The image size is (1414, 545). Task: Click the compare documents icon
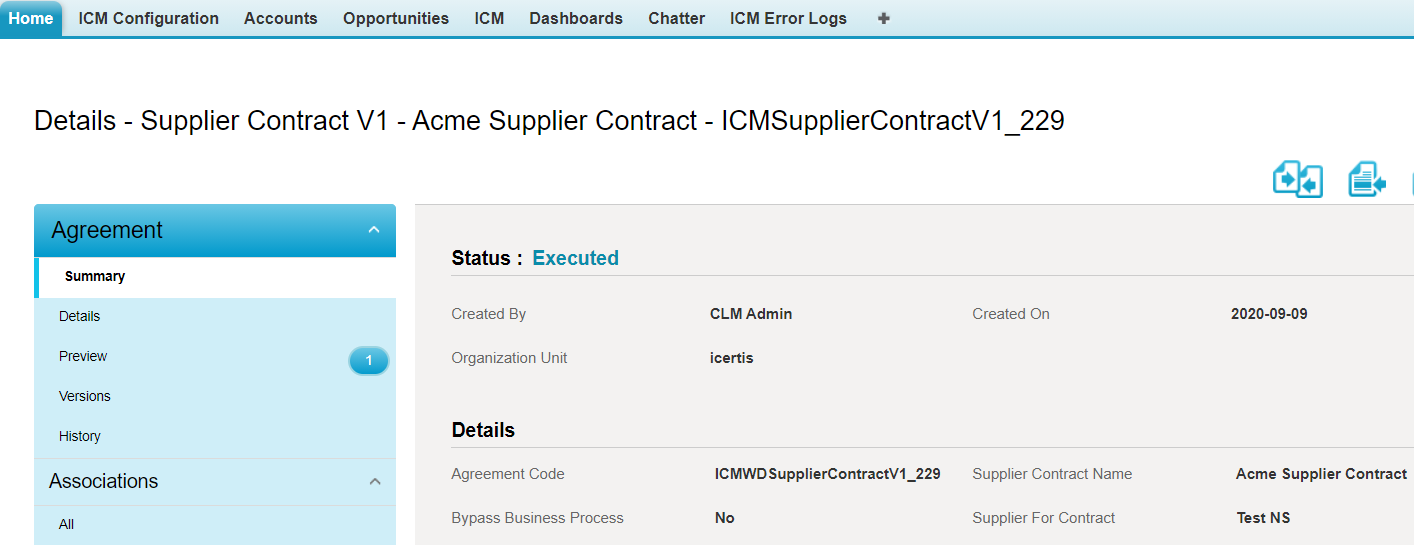coord(1297,180)
